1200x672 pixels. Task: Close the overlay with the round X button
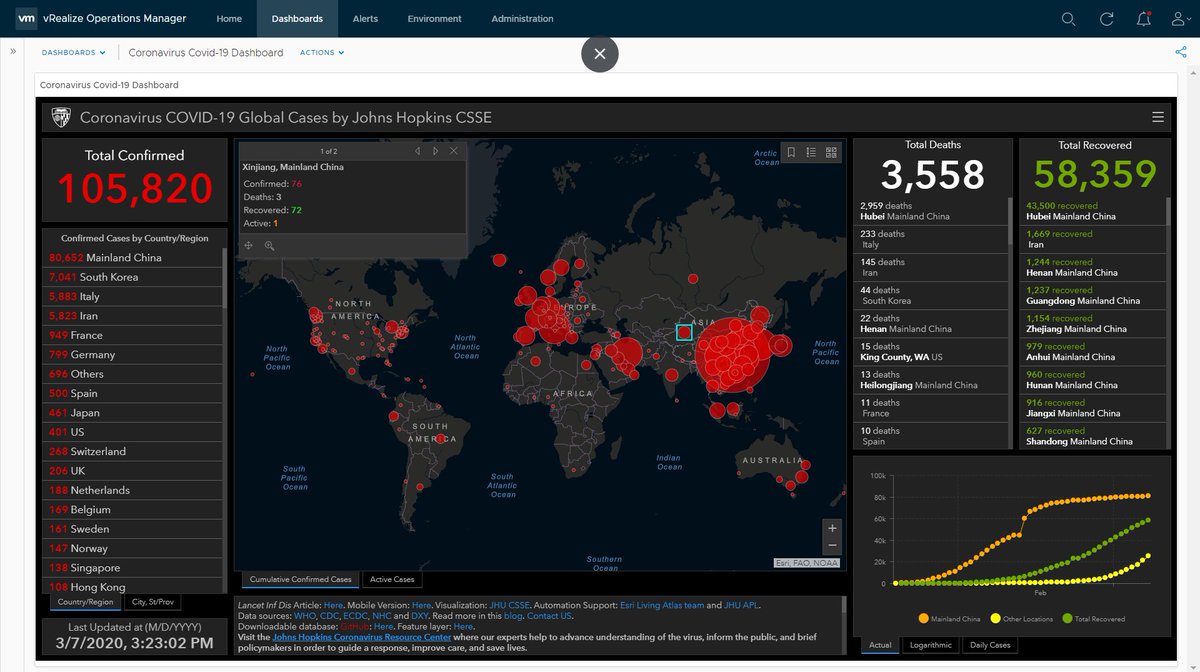click(600, 54)
